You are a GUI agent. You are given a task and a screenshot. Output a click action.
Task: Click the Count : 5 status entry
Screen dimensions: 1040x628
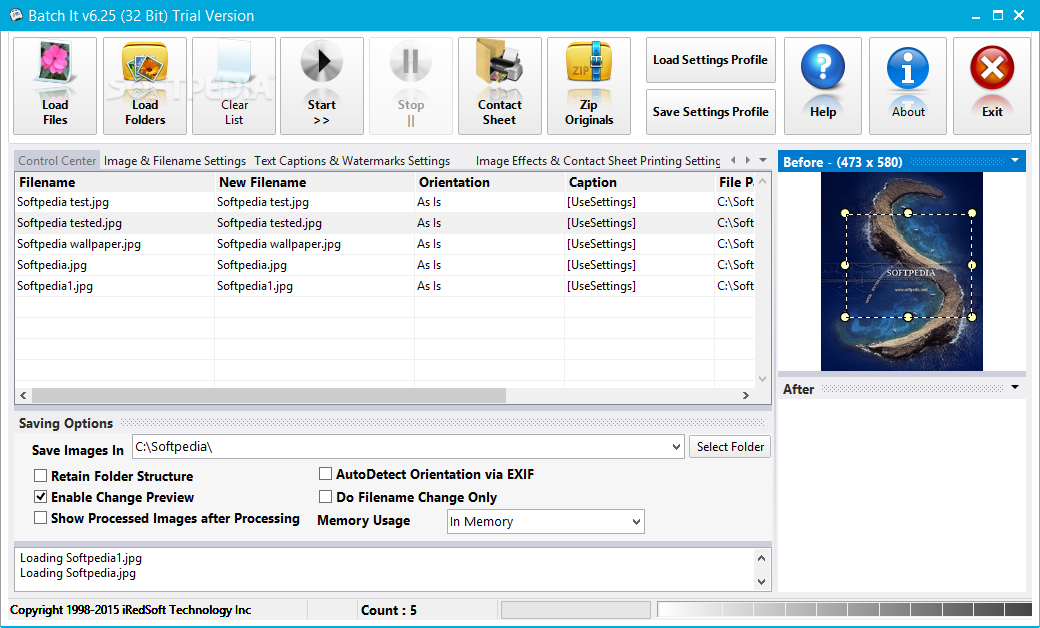(389, 610)
